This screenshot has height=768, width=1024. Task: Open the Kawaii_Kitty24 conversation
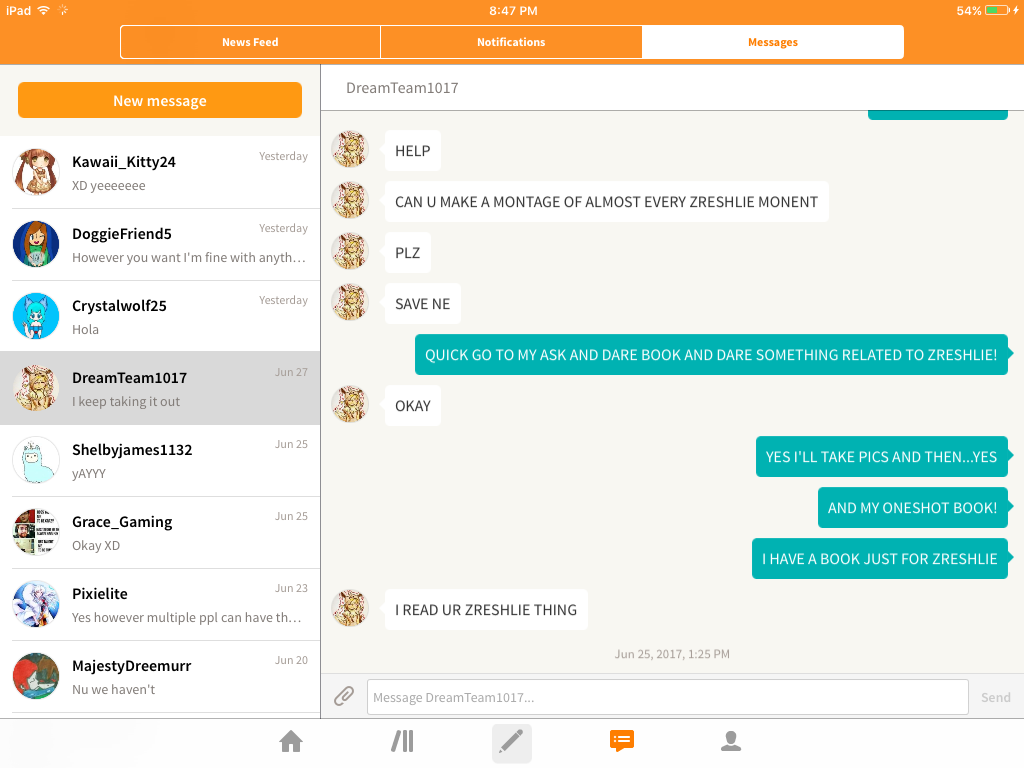pos(160,172)
